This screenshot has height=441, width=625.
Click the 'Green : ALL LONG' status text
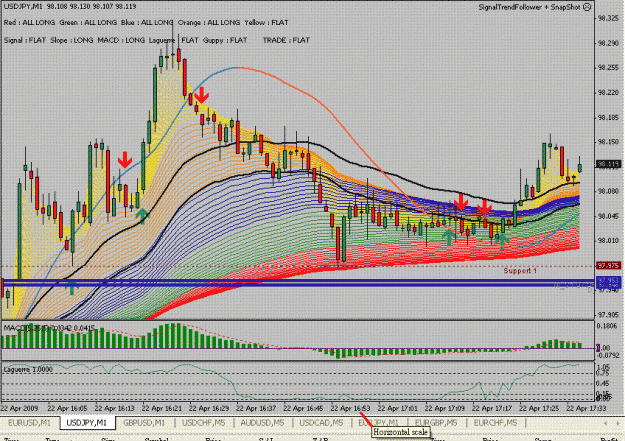[x=88, y=23]
